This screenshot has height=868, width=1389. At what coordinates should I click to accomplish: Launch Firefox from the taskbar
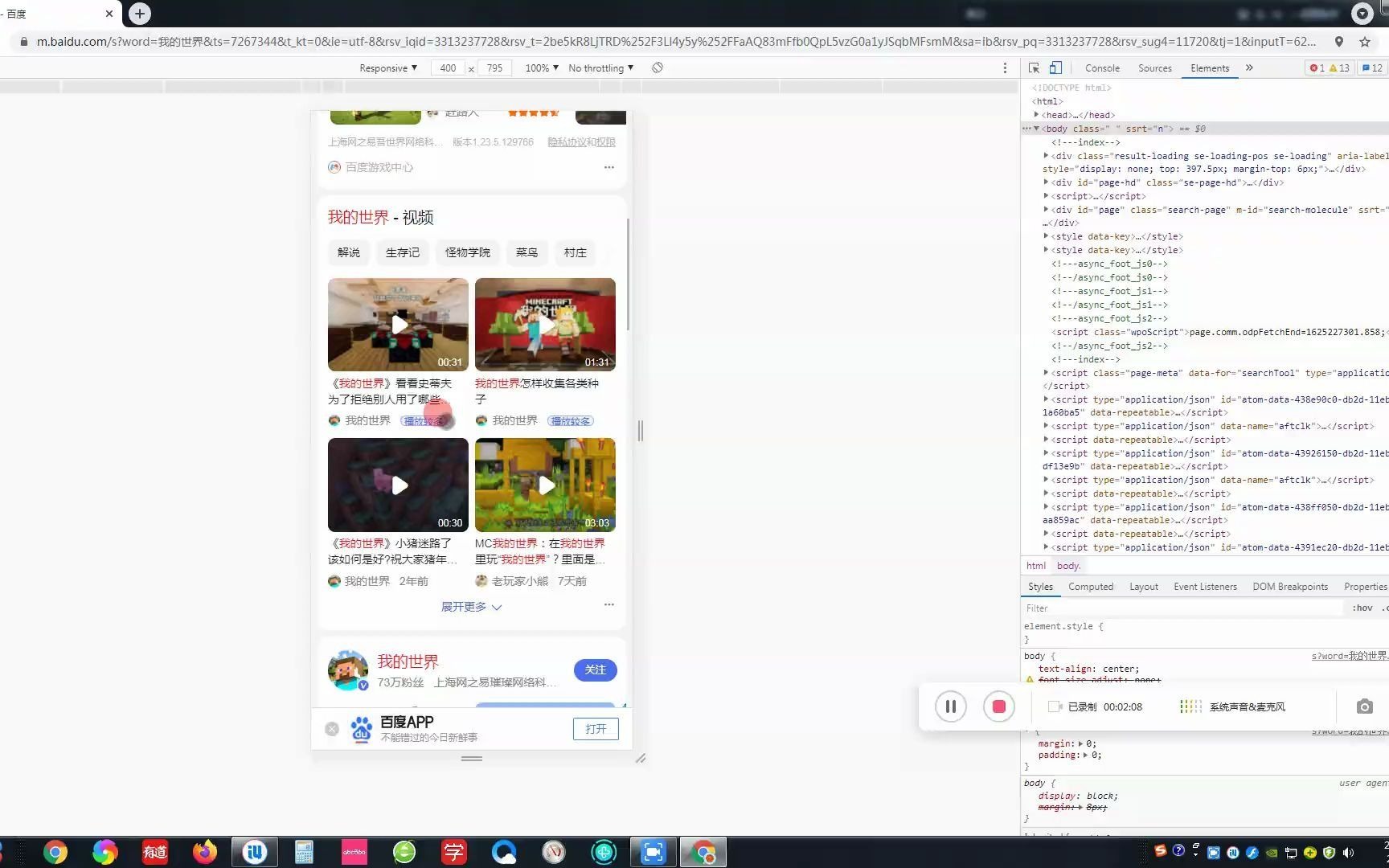point(204,853)
